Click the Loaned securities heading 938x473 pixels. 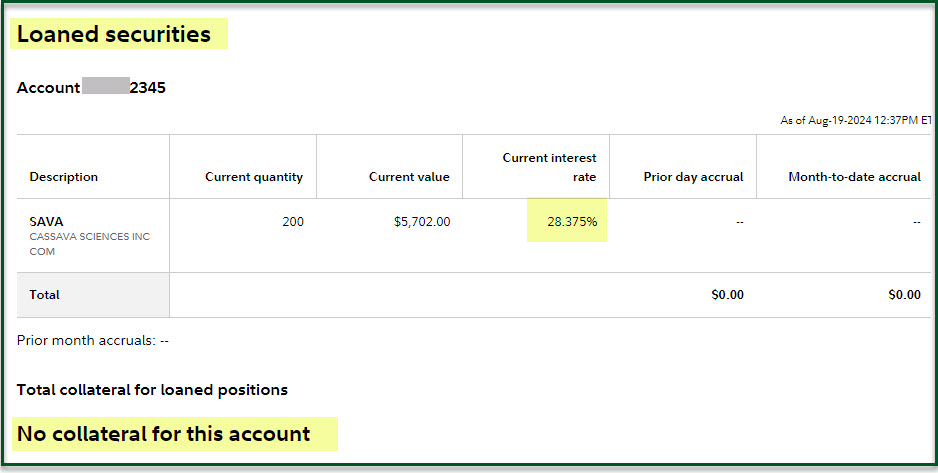click(114, 34)
